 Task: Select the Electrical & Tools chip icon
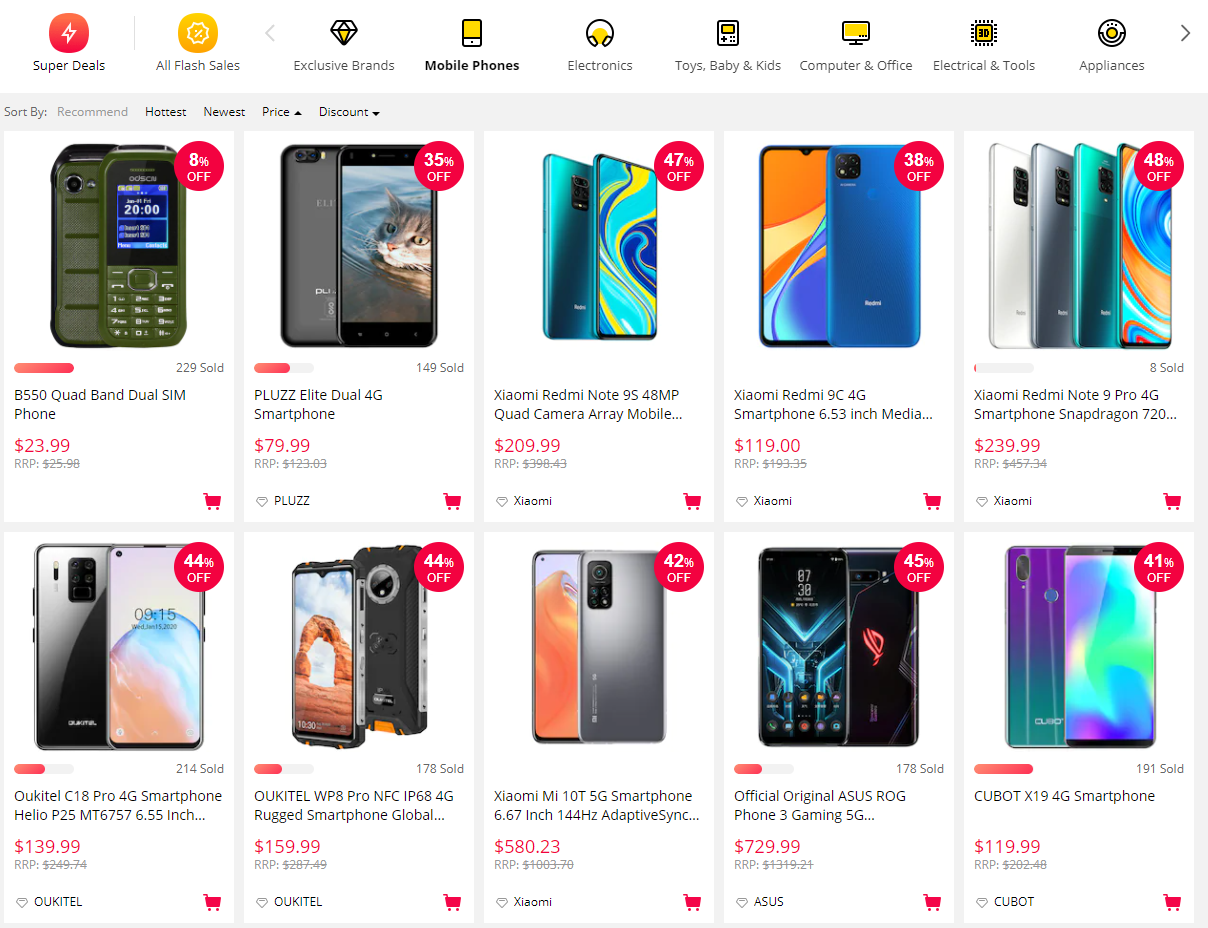pyautogui.click(x=984, y=33)
